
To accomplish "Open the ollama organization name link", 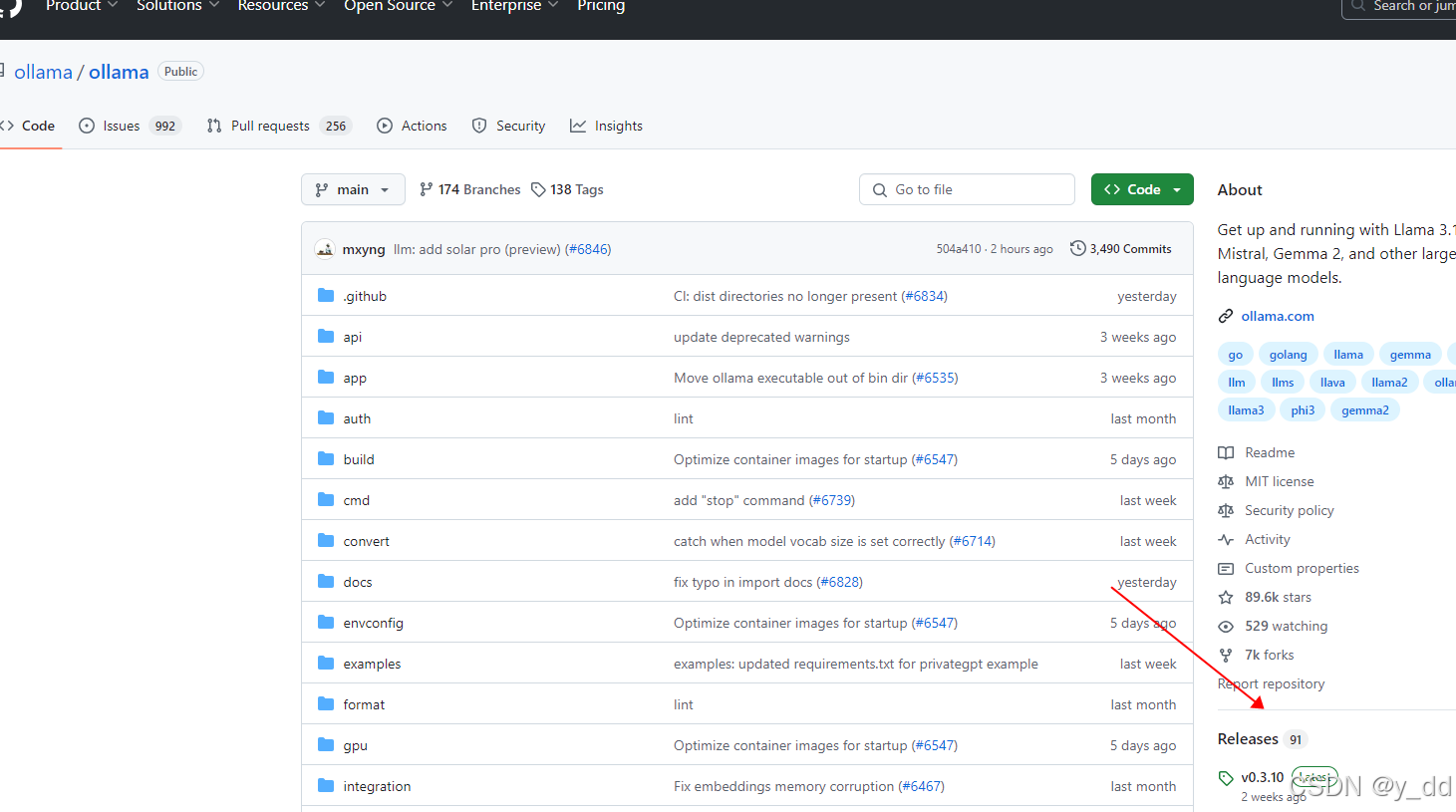I will 43,72.
